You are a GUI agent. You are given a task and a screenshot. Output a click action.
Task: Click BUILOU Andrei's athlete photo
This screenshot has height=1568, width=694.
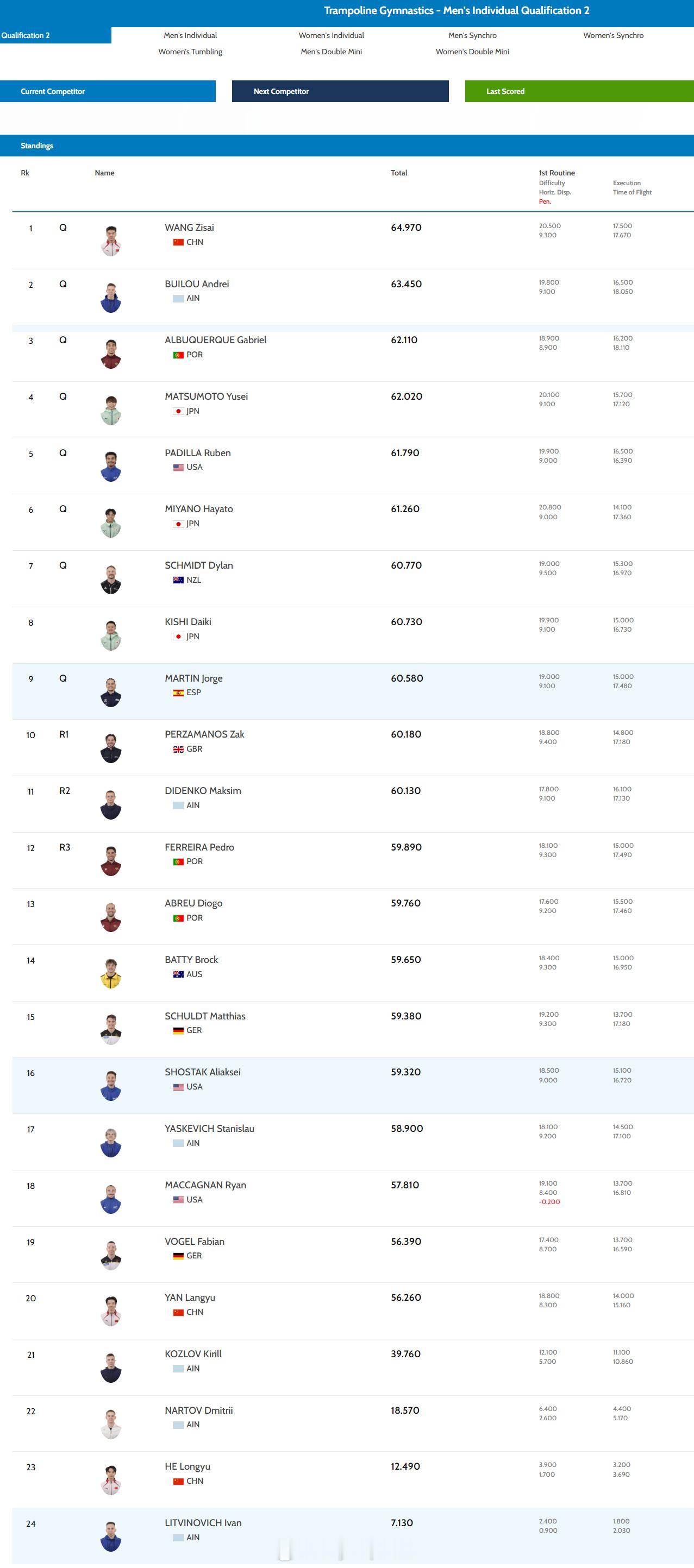coord(111,298)
